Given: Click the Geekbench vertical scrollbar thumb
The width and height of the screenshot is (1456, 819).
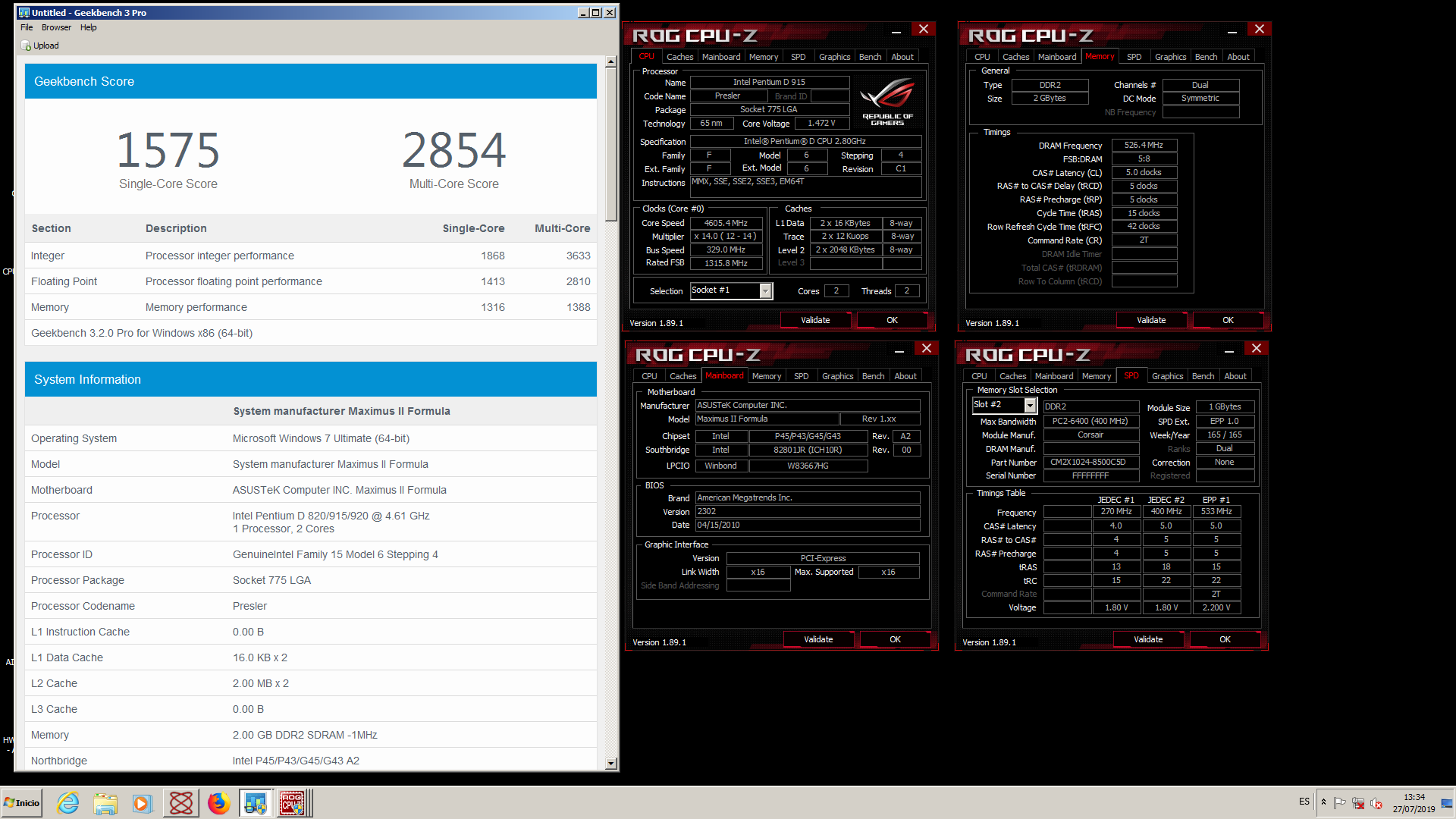Looking at the screenshot, I should (x=611, y=144).
